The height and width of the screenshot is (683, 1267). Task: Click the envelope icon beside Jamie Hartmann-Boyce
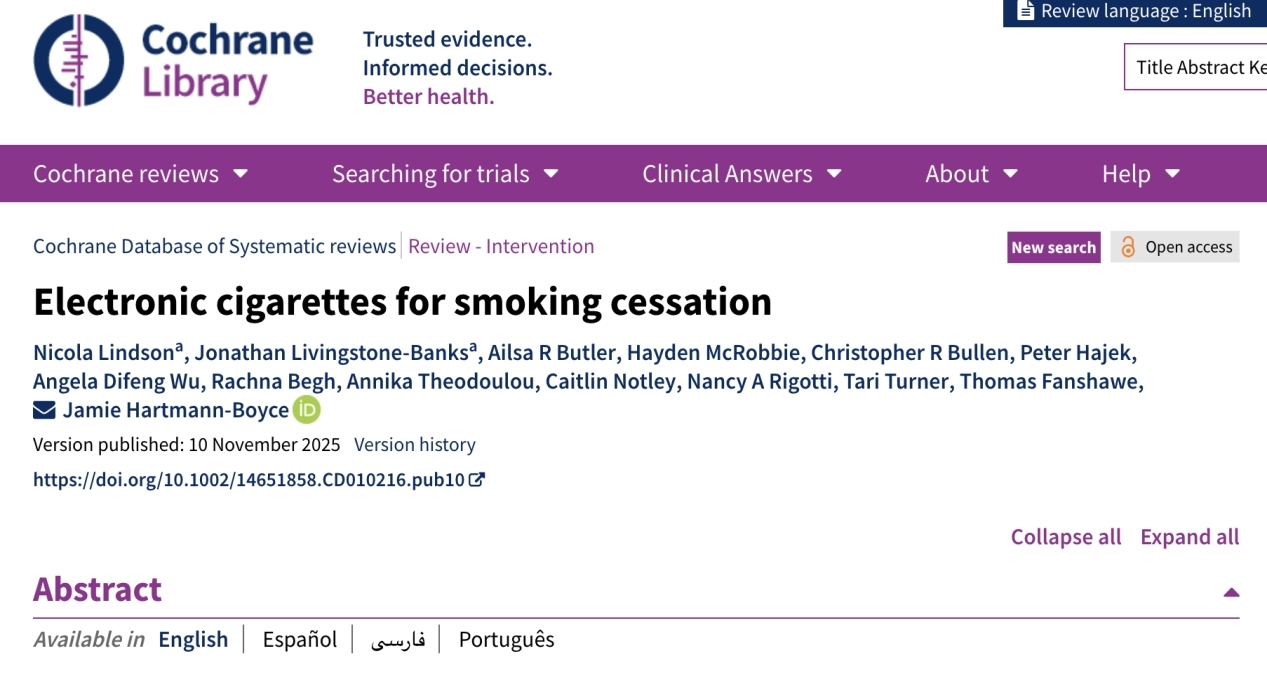tap(44, 410)
